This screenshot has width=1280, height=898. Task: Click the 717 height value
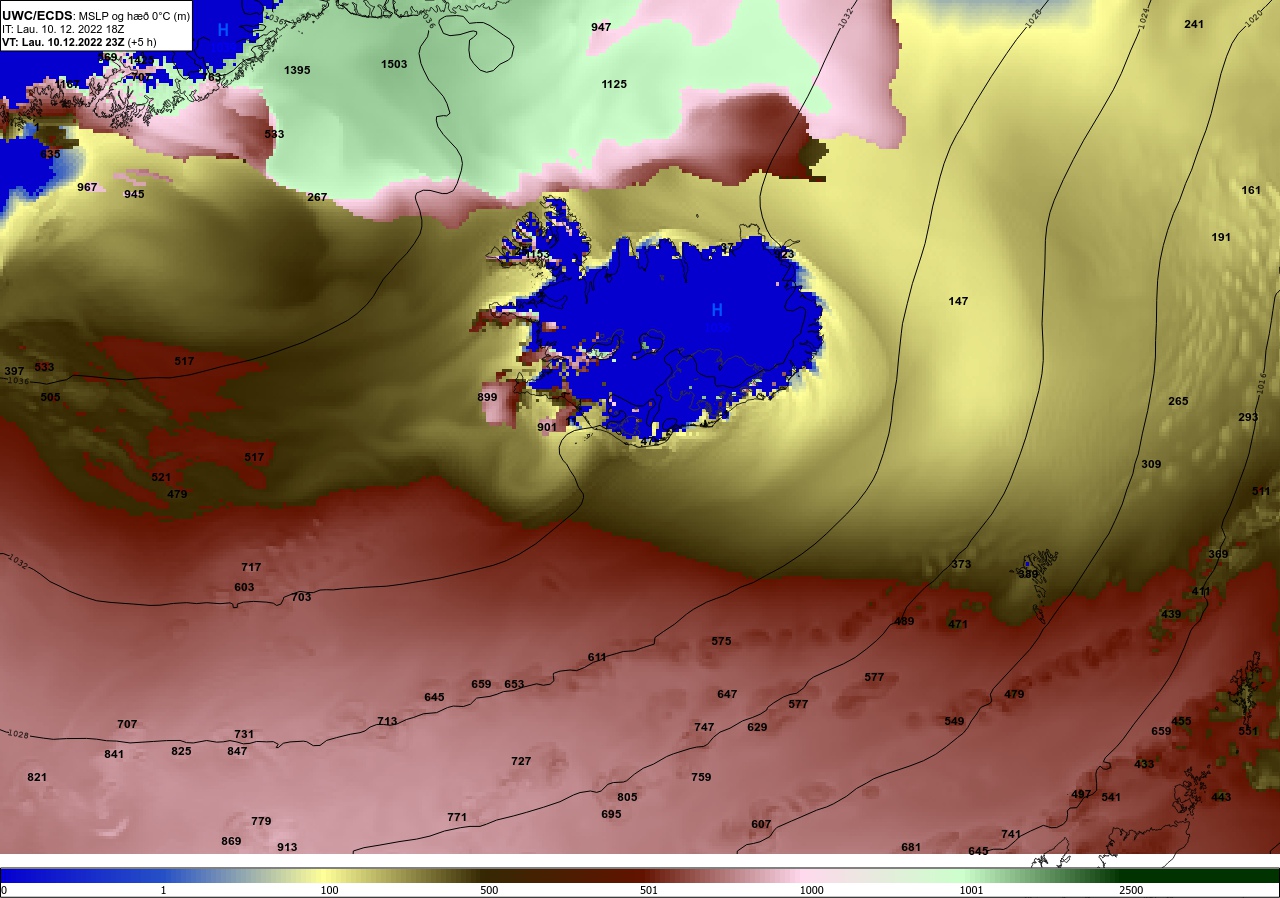coord(251,567)
